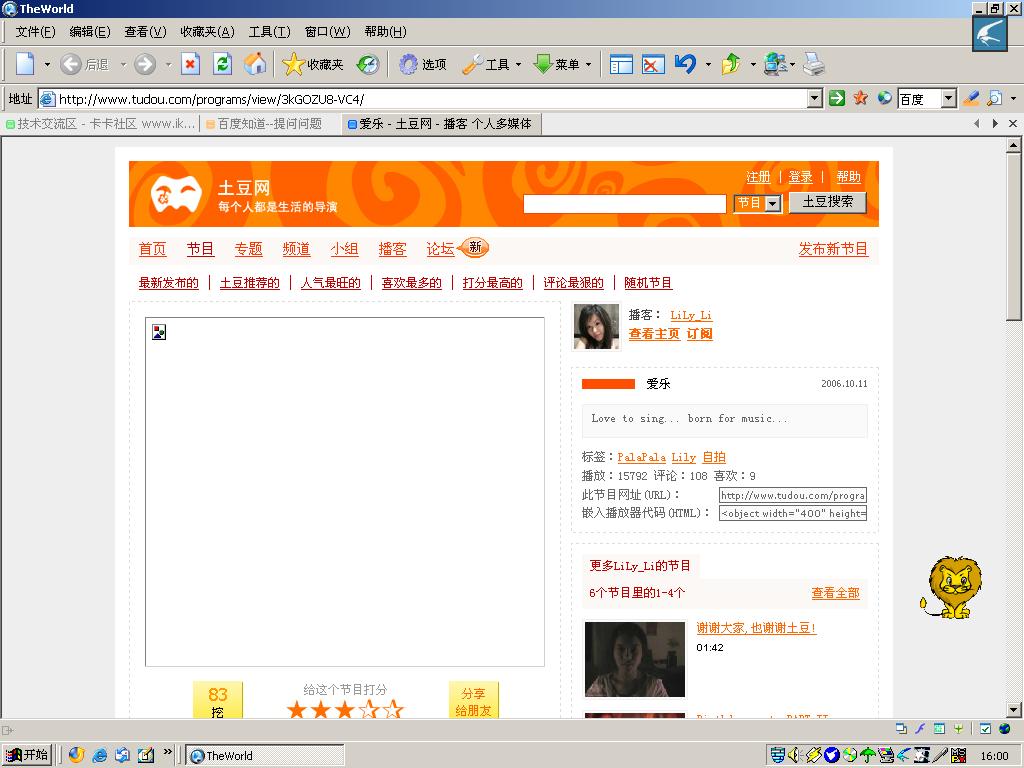
Task: Rate with the fifth star
Action: 393,709
